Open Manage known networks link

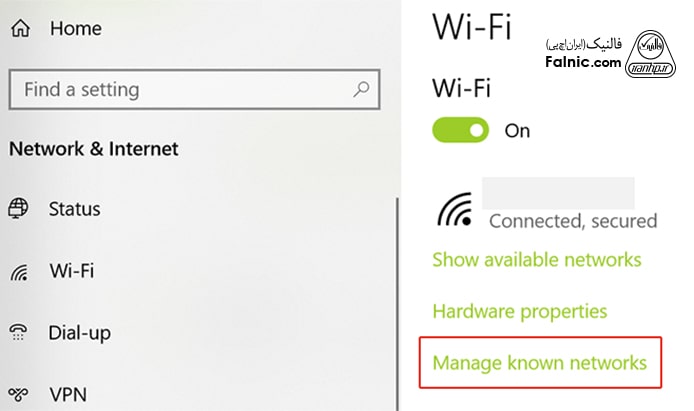[x=539, y=362]
